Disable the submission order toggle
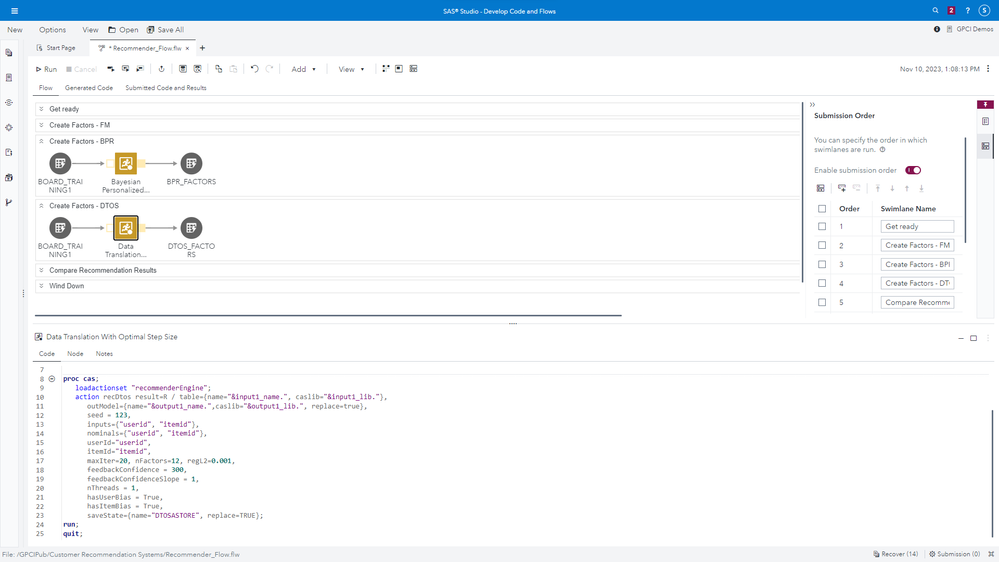 pyautogui.click(x=913, y=170)
